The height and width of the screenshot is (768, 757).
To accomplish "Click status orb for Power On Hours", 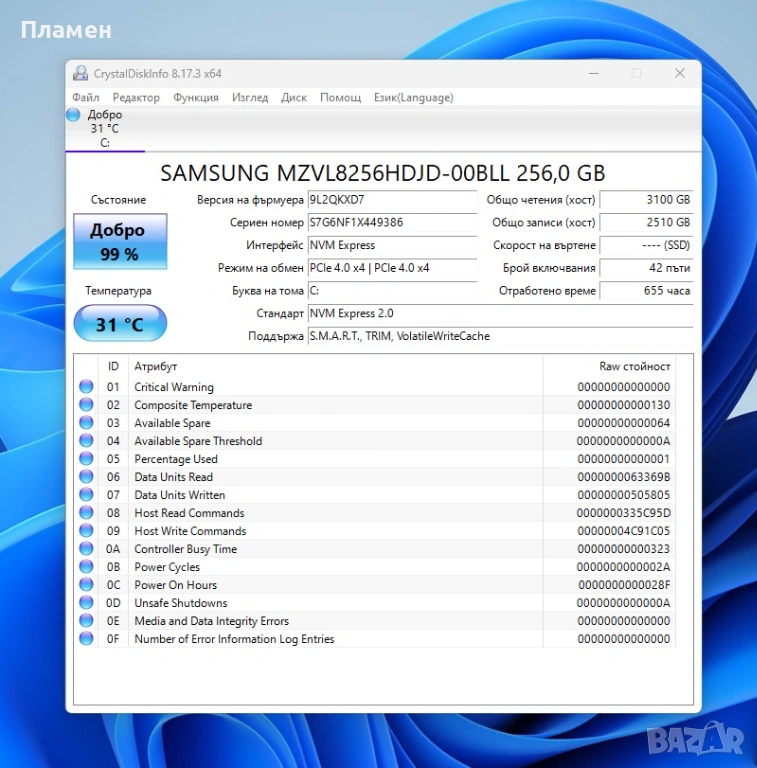I will click(x=86, y=585).
